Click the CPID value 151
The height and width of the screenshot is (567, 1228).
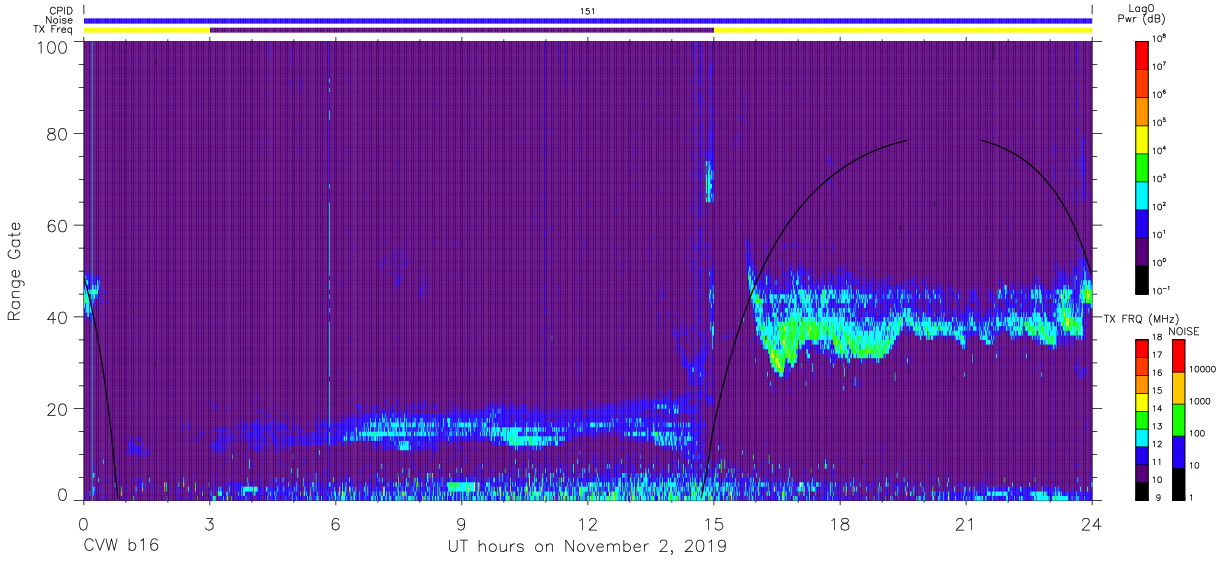point(587,10)
